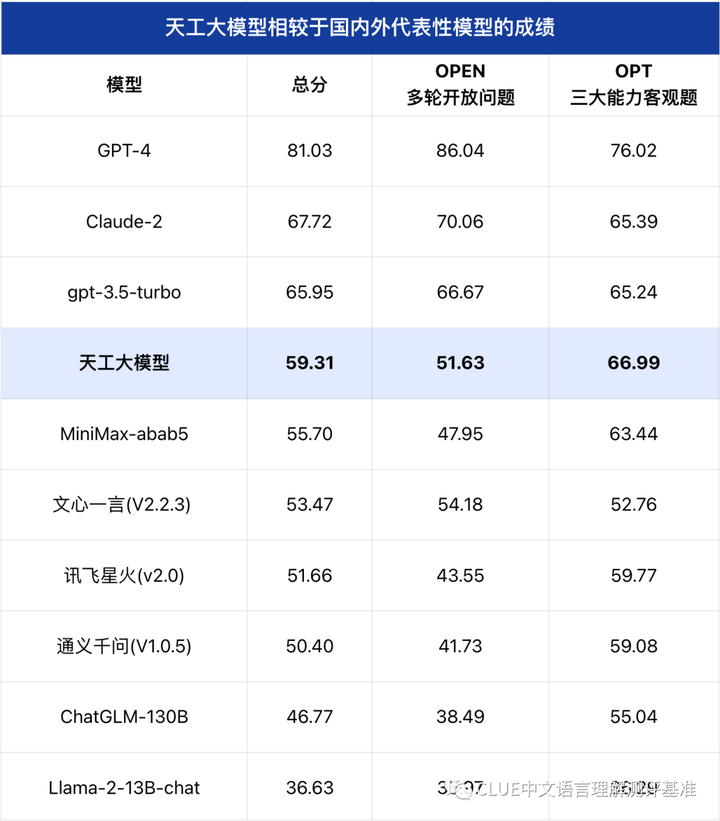Select the 讯飞星火(v2.0) model cell
720x821 pixels.
click(x=124, y=576)
